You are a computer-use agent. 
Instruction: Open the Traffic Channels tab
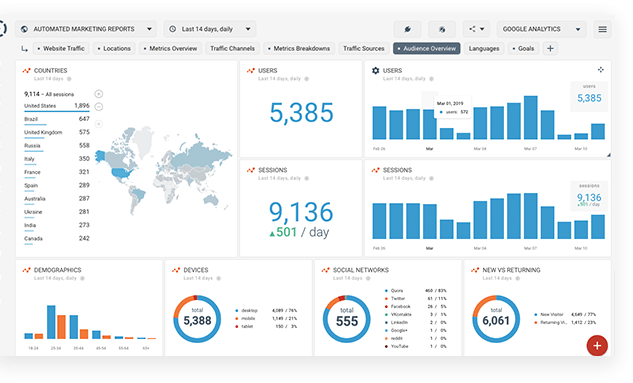click(x=232, y=48)
